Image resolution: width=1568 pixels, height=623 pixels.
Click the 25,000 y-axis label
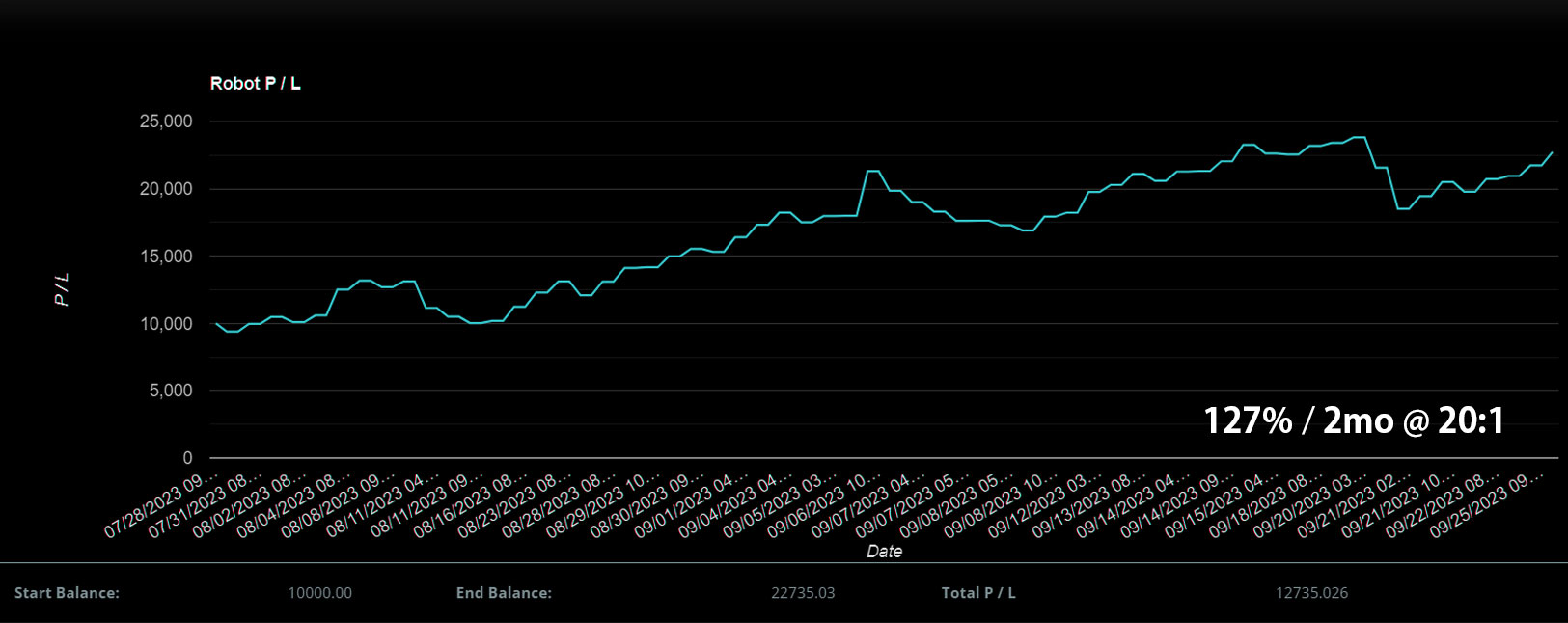tap(166, 122)
